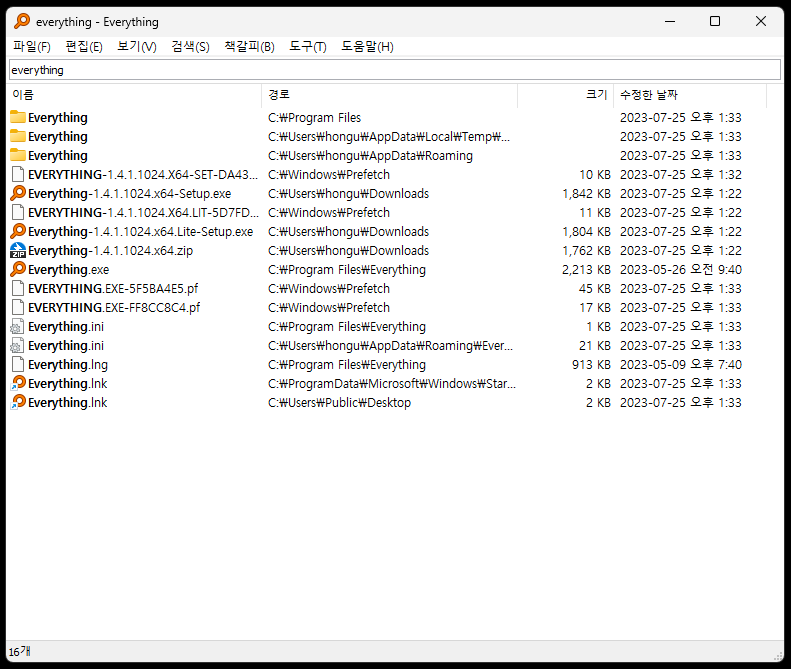Select EVERYTHING.EXE-5F5BA4E5.pf file name

point(113,289)
